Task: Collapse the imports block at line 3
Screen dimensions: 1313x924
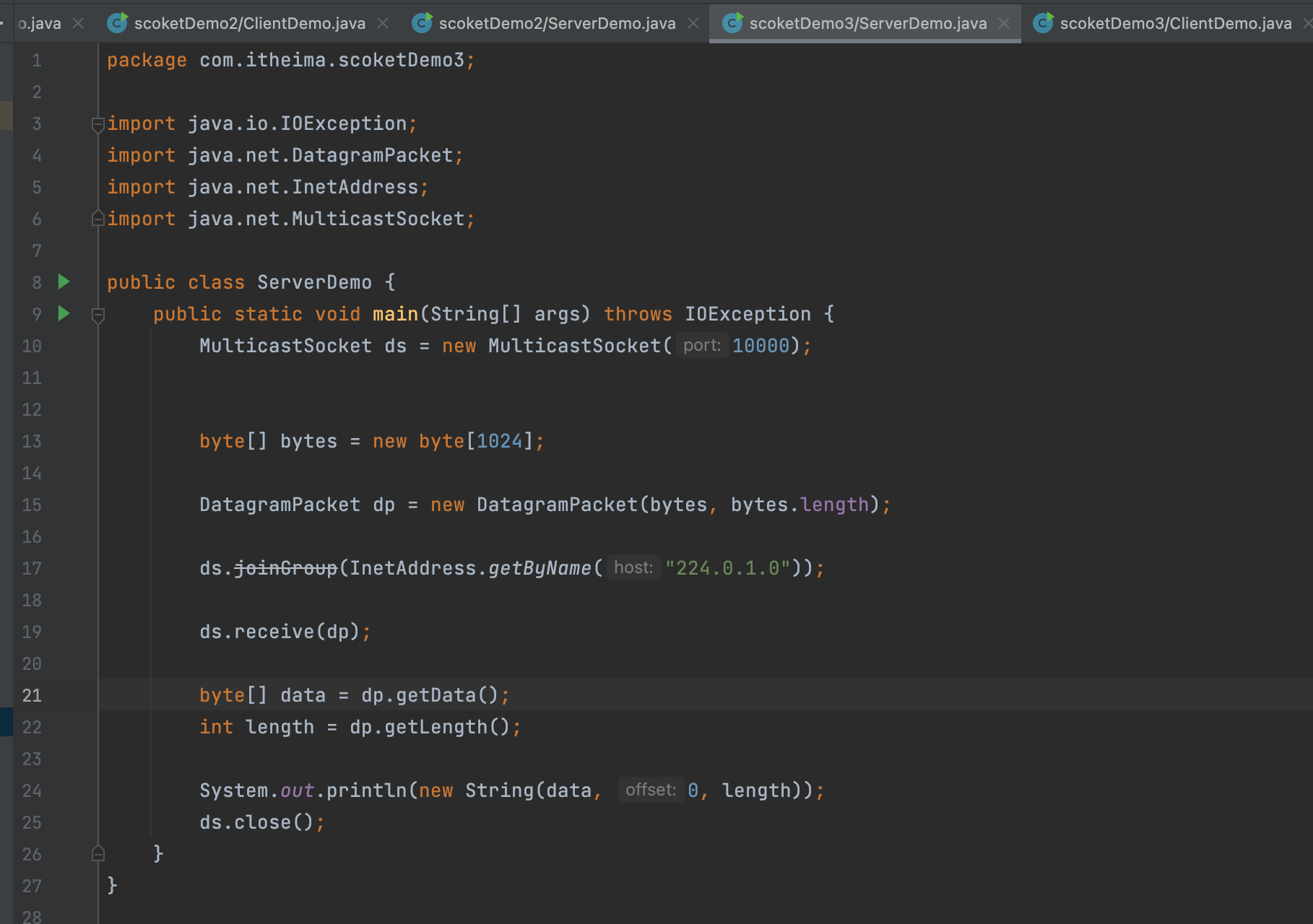Action: 98,125
